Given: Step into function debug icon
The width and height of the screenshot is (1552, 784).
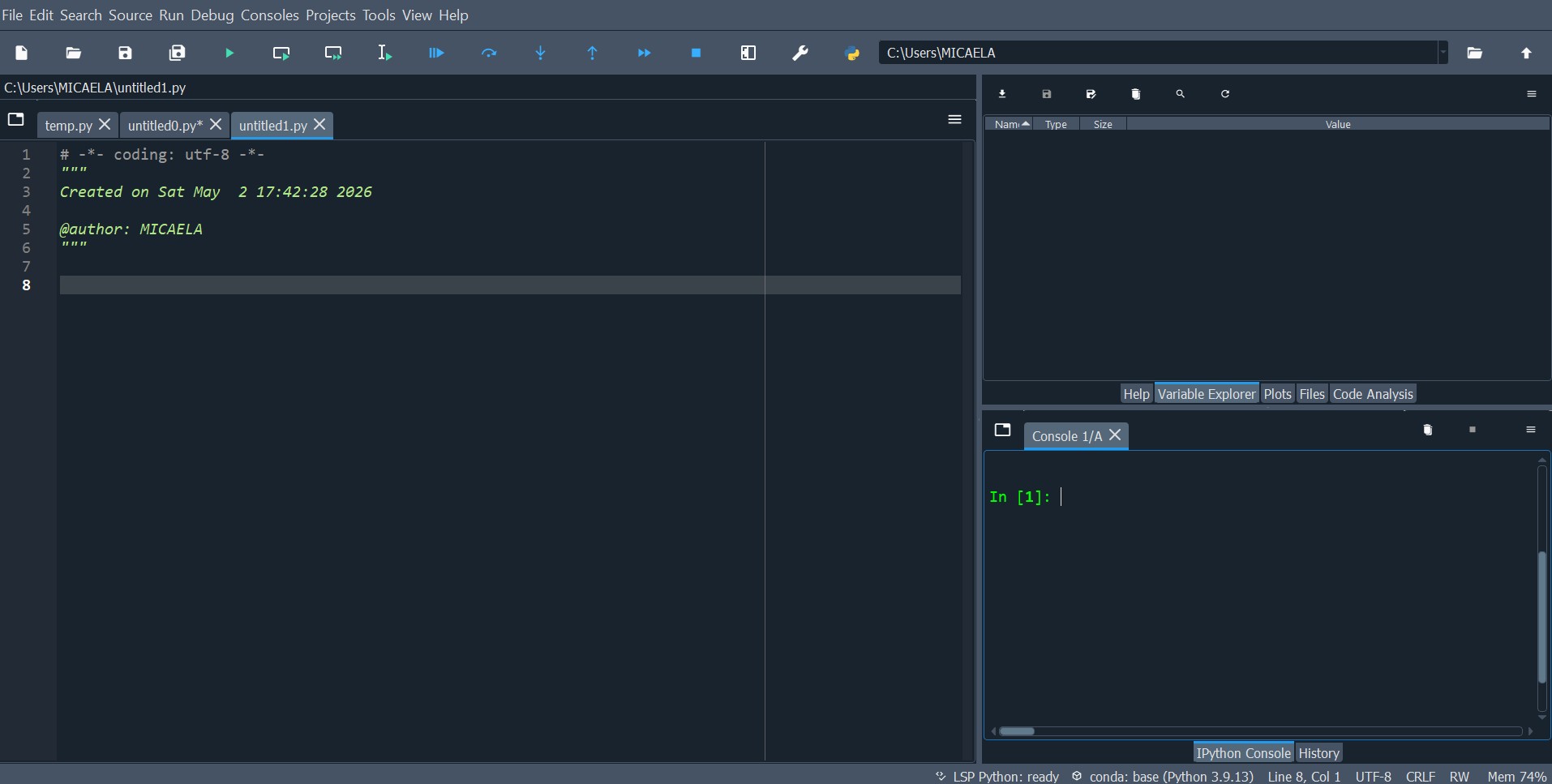Looking at the screenshot, I should [541, 53].
